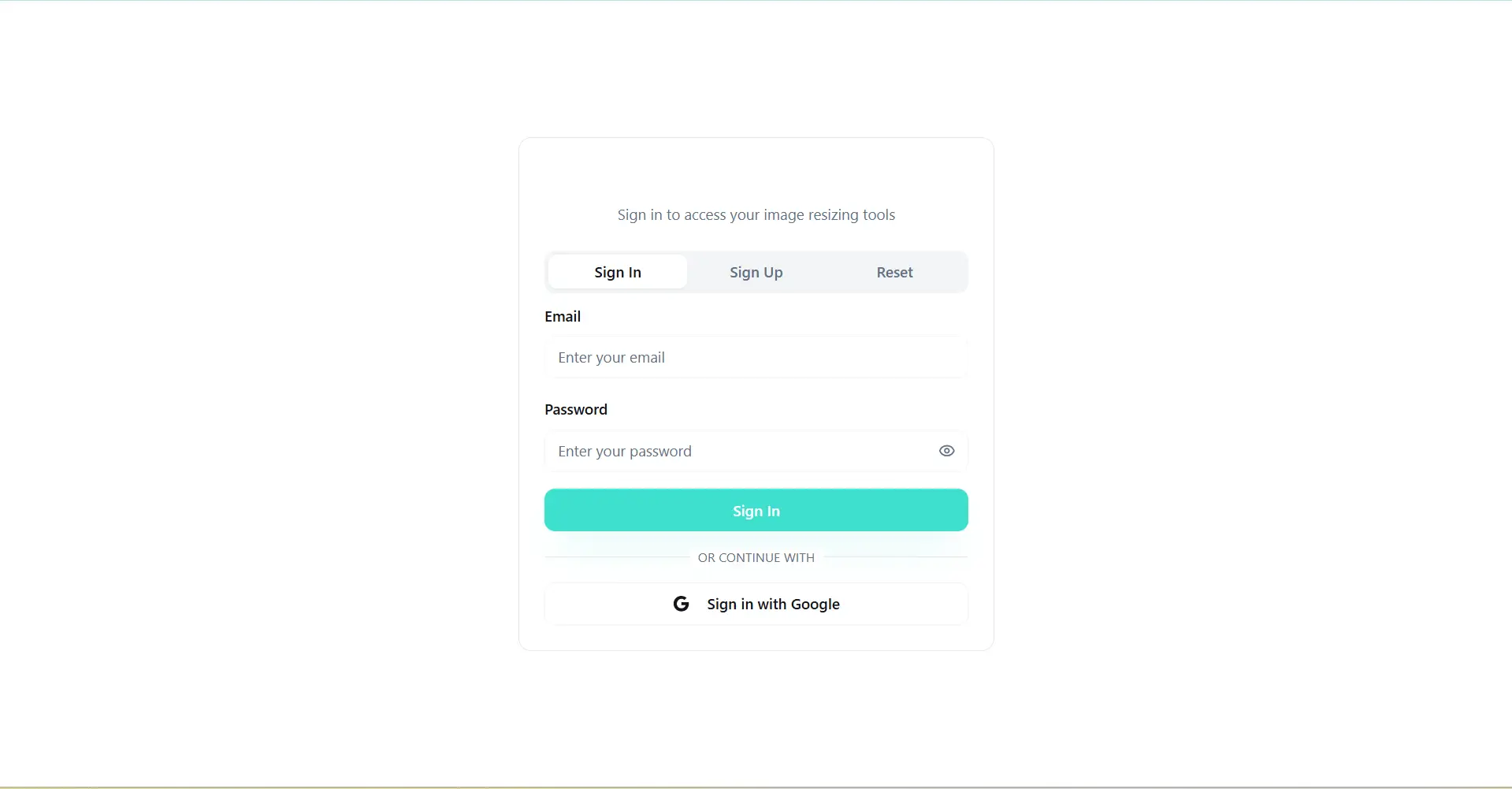Click the Password field label
Viewport: 1512px width, 789px height.
click(x=576, y=408)
